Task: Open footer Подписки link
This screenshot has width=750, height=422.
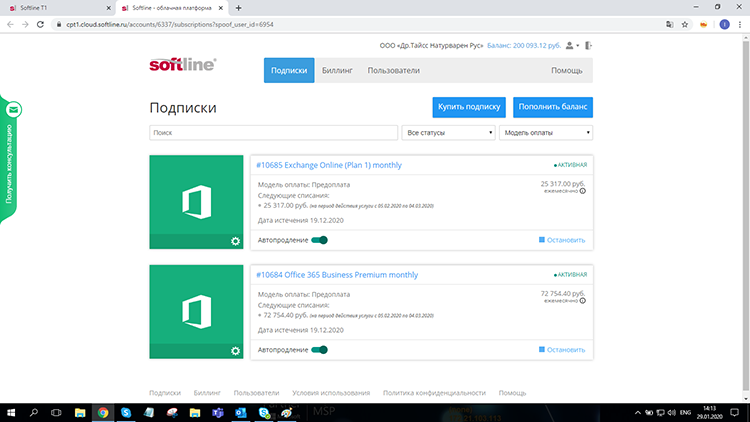Action: 165,393
